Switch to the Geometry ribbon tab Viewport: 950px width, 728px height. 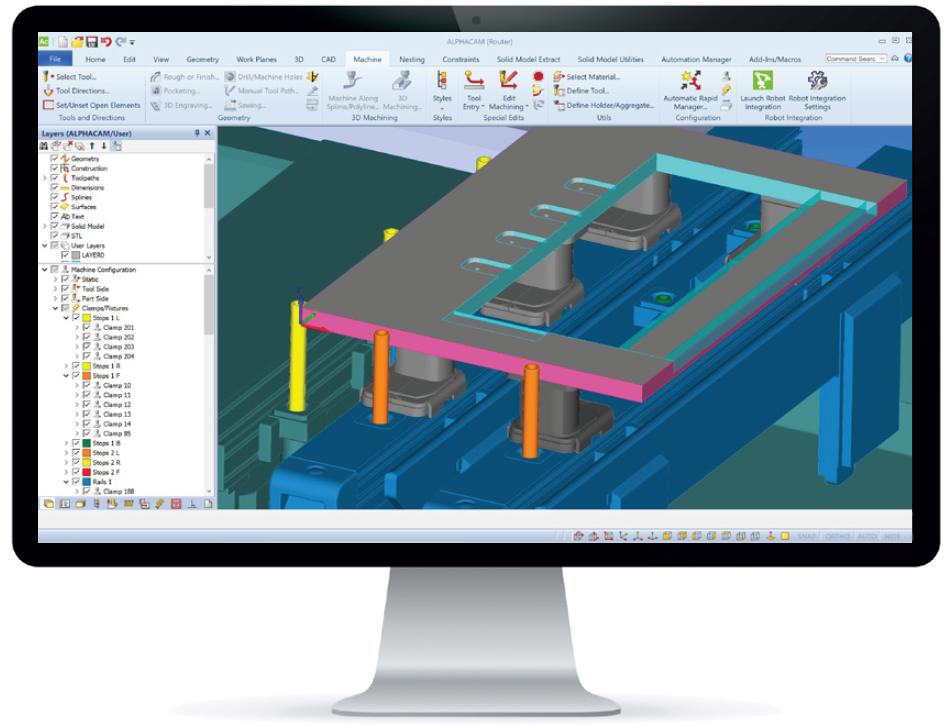click(x=202, y=59)
